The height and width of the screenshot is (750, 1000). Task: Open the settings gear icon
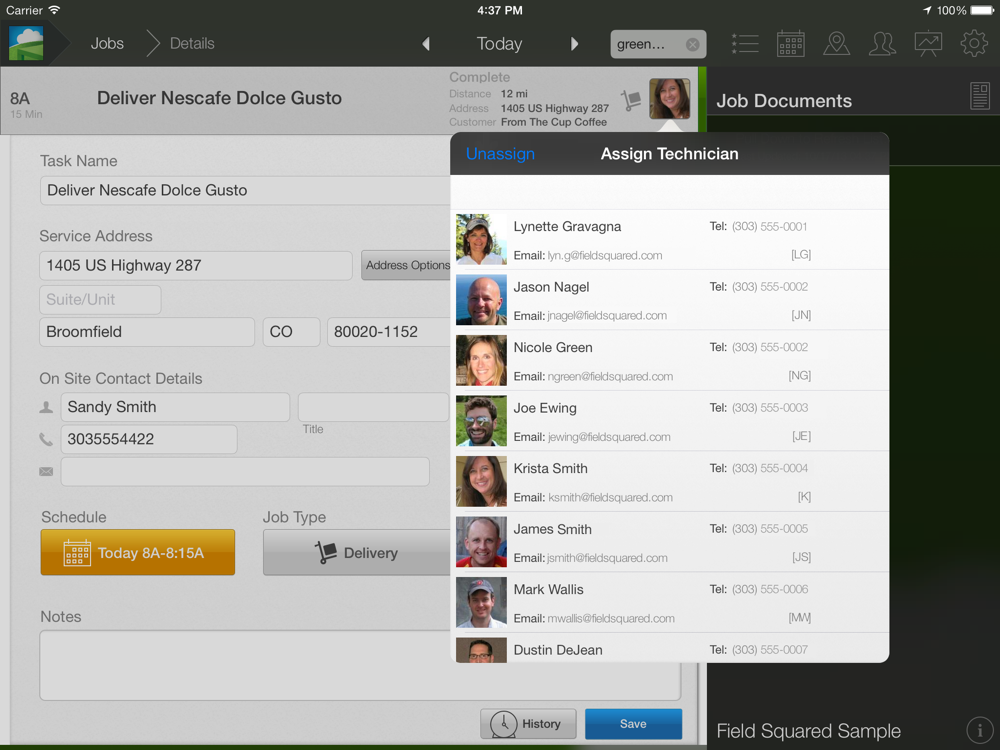(x=974, y=44)
